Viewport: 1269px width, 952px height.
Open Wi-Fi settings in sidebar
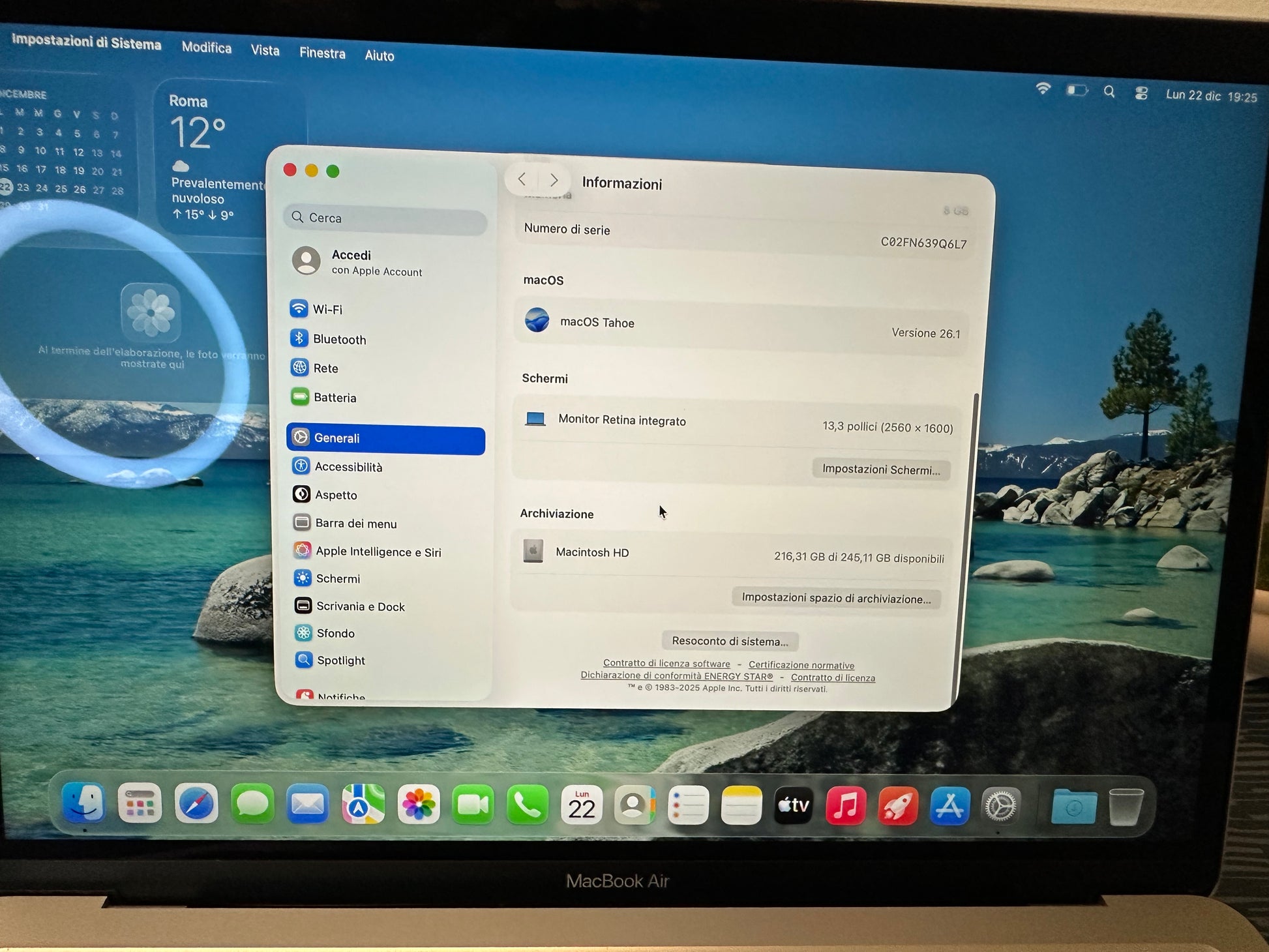(x=326, y=309)
